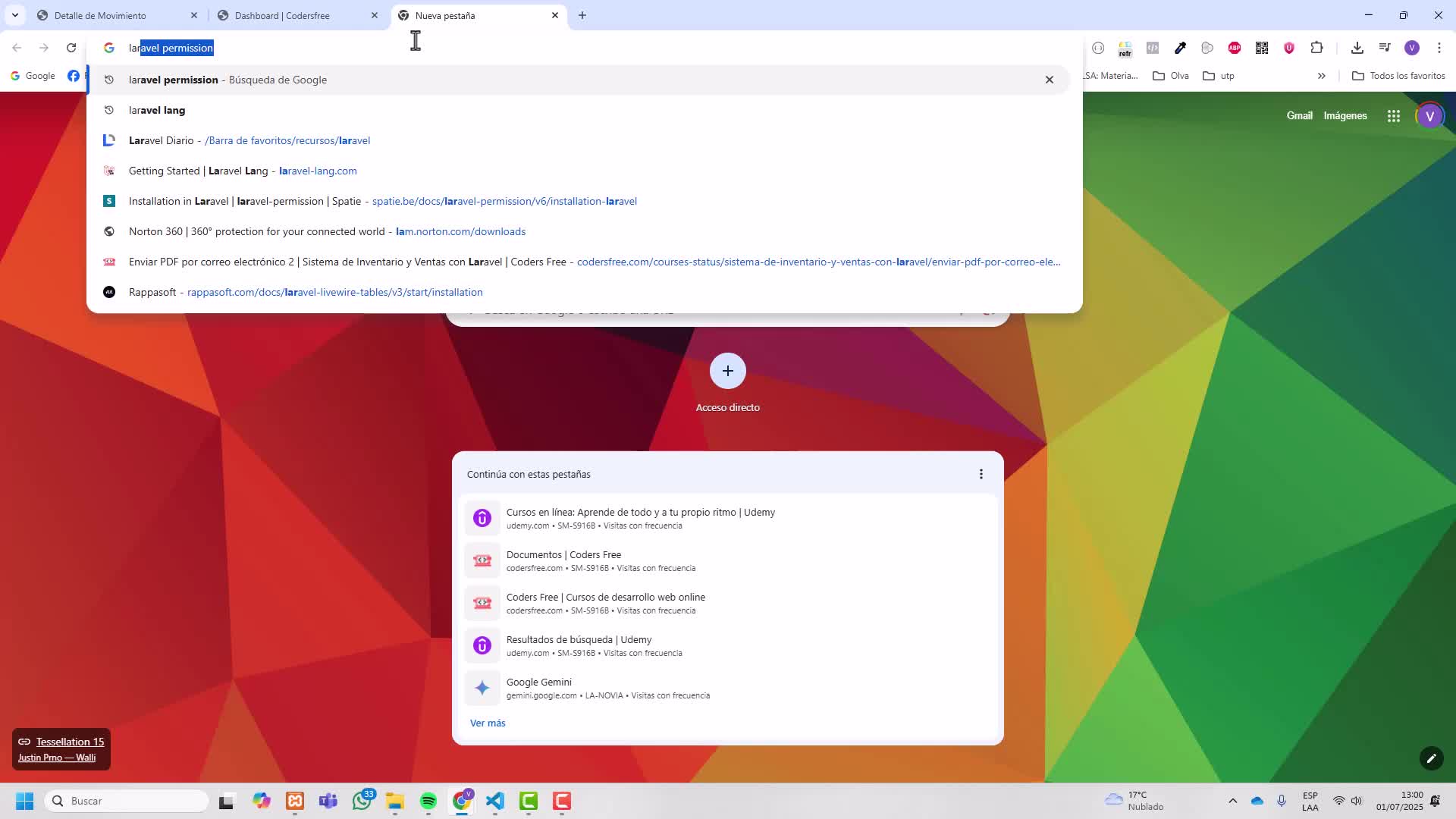The height and width of the screenshot is (819, 1456).
Task: Open the Imágenes link
Action: tap(1345, 116)
